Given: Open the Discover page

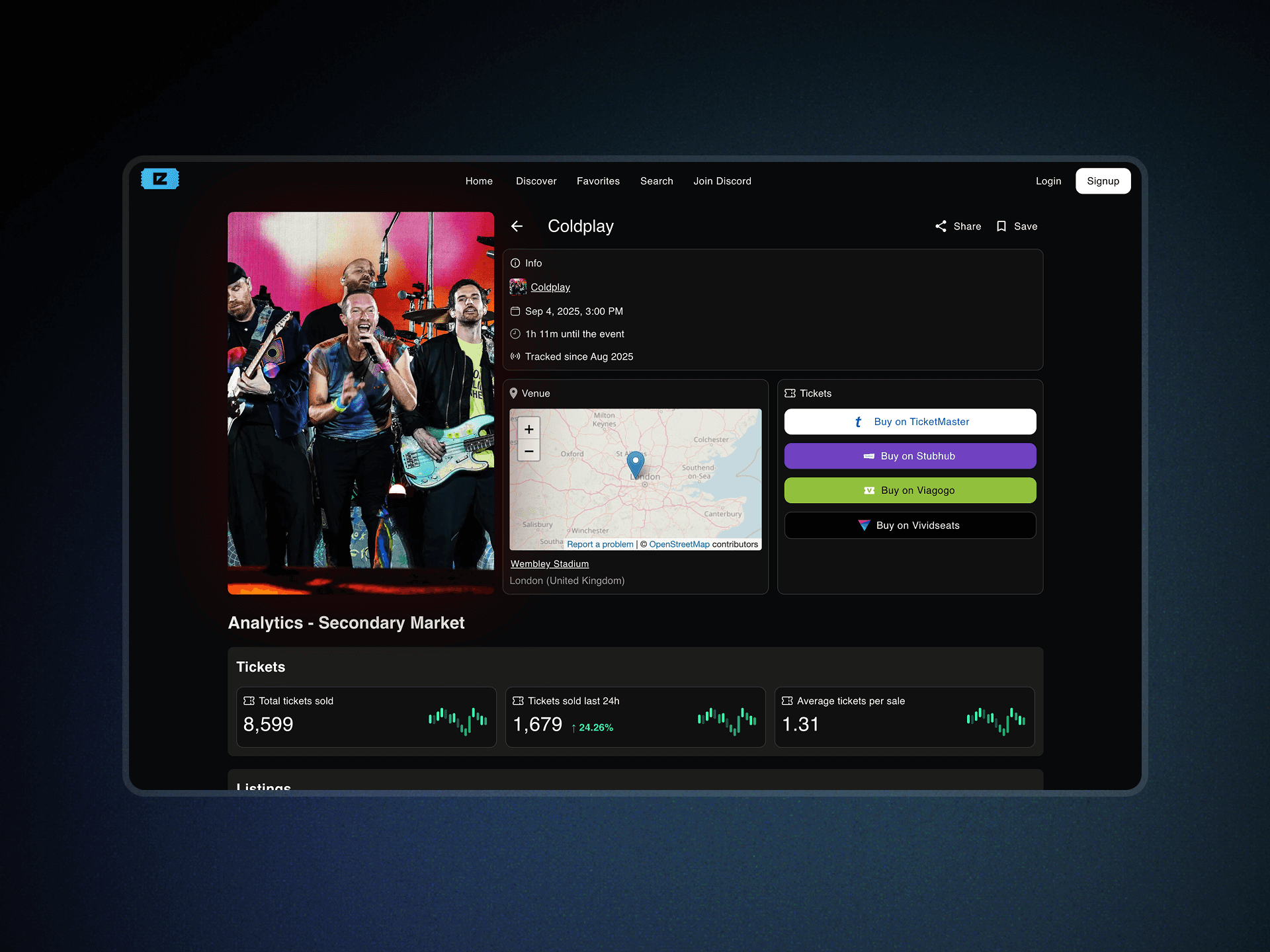Looking at the screenshot, I should click(x=536, y=181).
